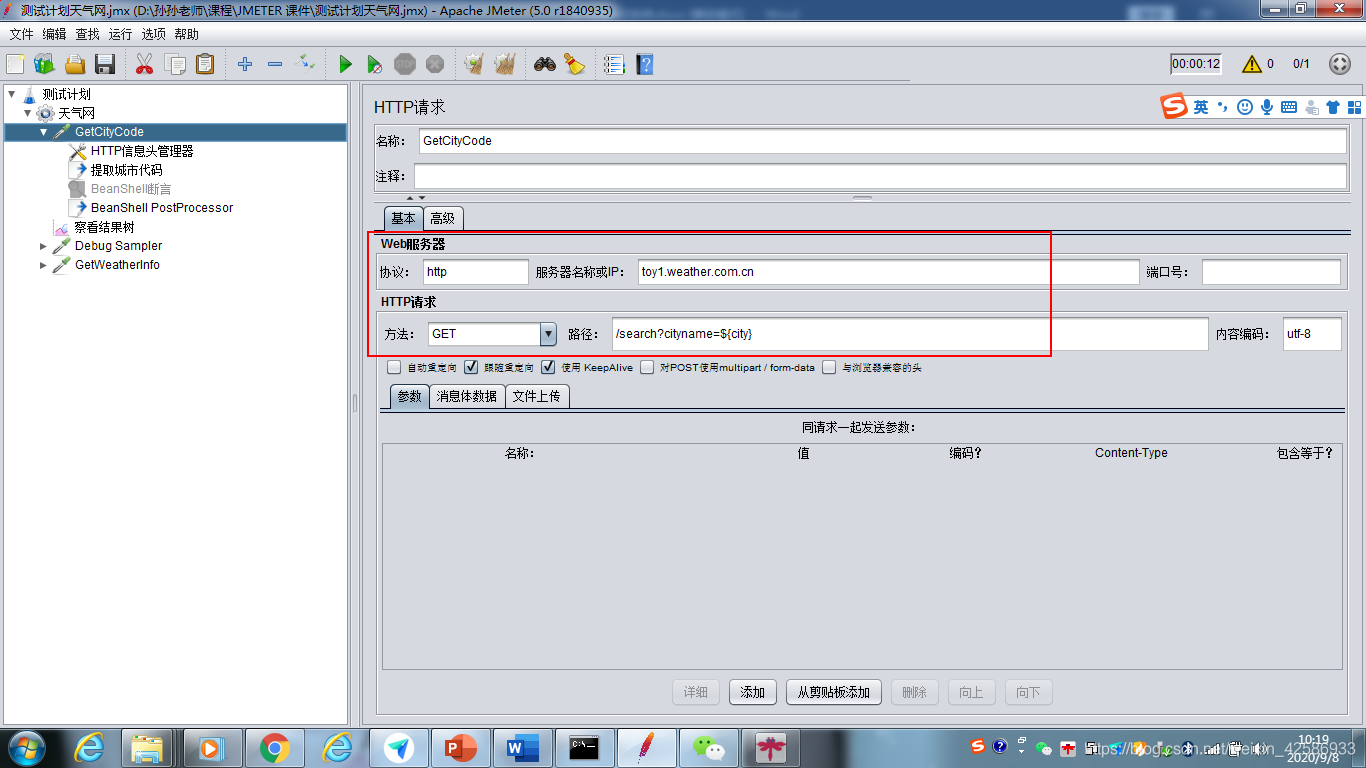Open the 文件 menu
The height and width of the screenshot is (768, 1366).
[x=21, y=34]
